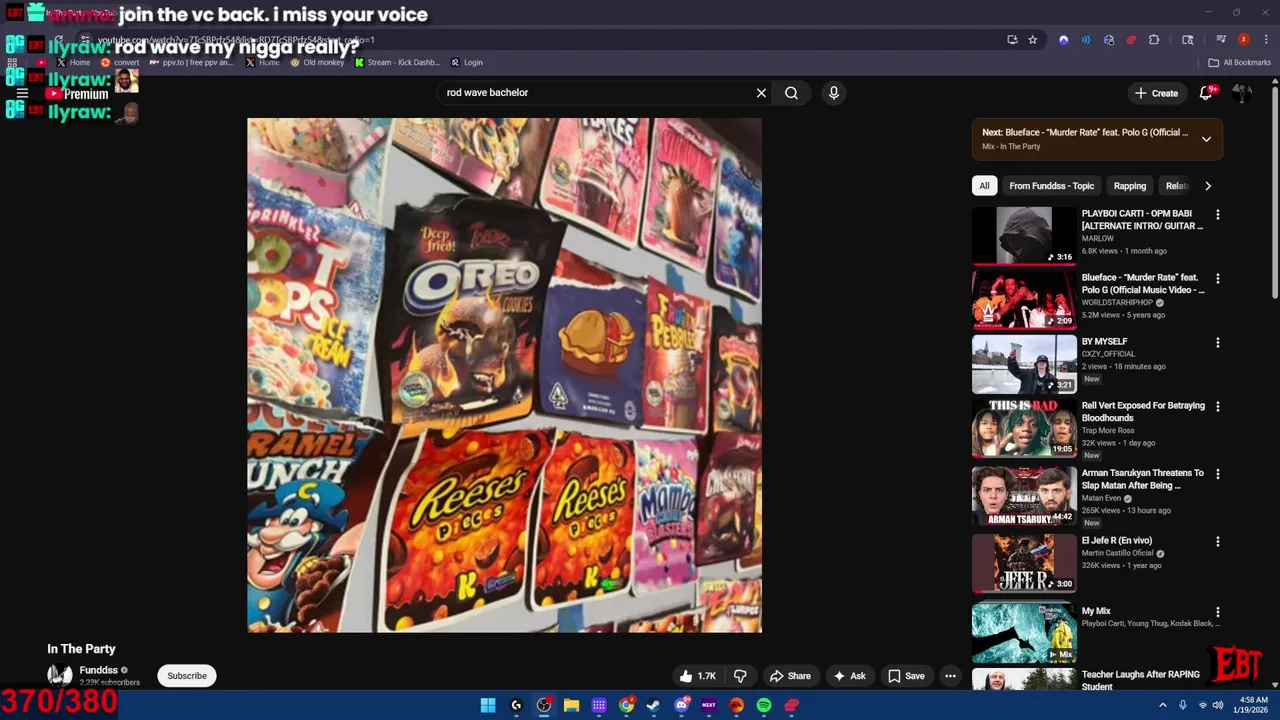Open Discord from the taskbar
Screen dimensions: 1280x720
(x=681, y=705)
